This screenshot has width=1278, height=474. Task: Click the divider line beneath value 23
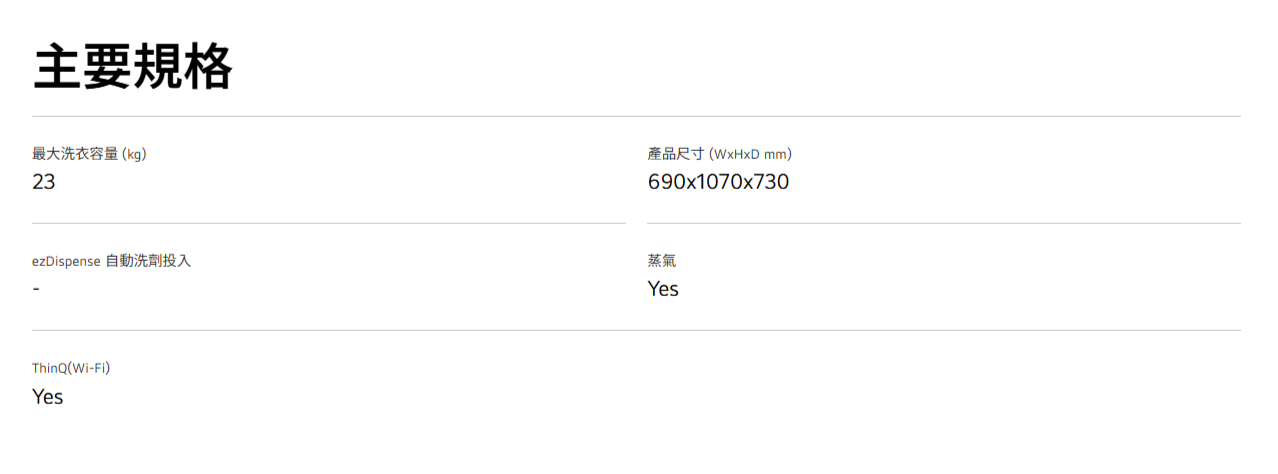328,223
